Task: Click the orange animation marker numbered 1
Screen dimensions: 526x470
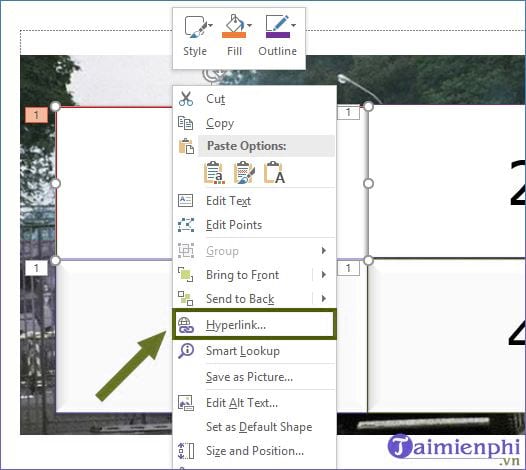Action: tap(37, 115)
